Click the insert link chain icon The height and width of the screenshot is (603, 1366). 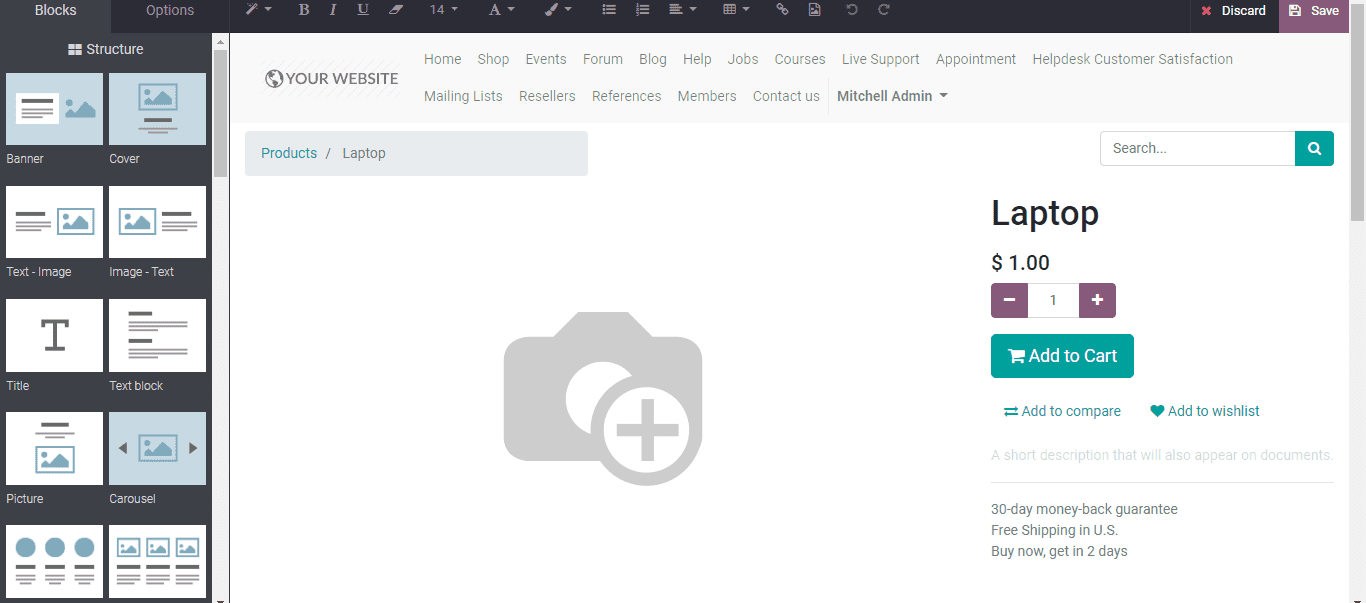point(782,10)
